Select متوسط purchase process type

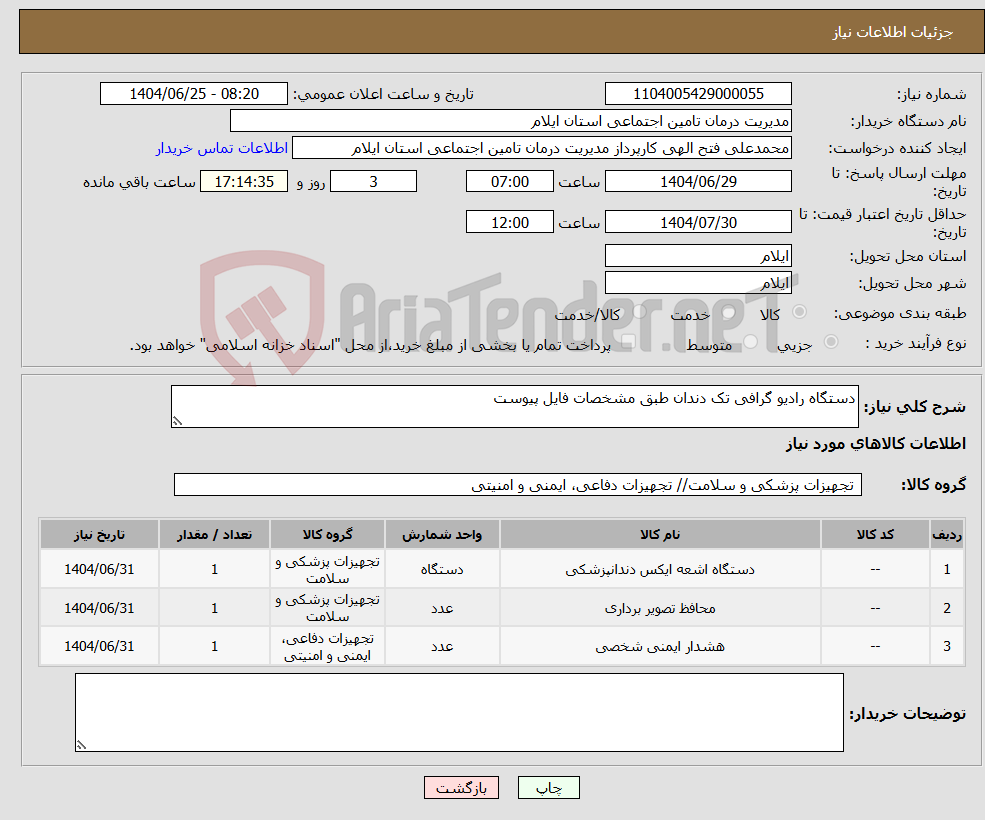click(750, 338)
